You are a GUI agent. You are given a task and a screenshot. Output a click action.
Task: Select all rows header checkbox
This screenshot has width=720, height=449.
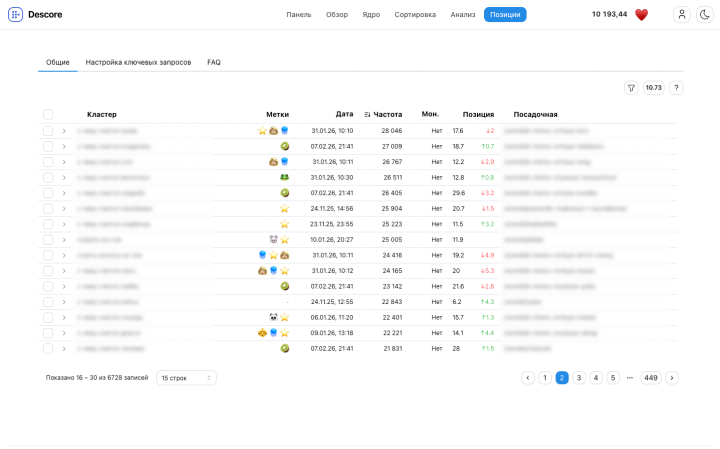48,115
